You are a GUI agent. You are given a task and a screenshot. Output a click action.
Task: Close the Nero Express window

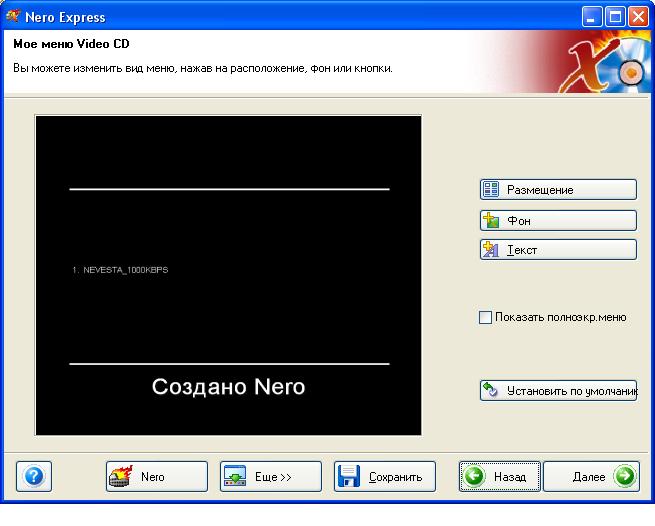coord(639,17)
